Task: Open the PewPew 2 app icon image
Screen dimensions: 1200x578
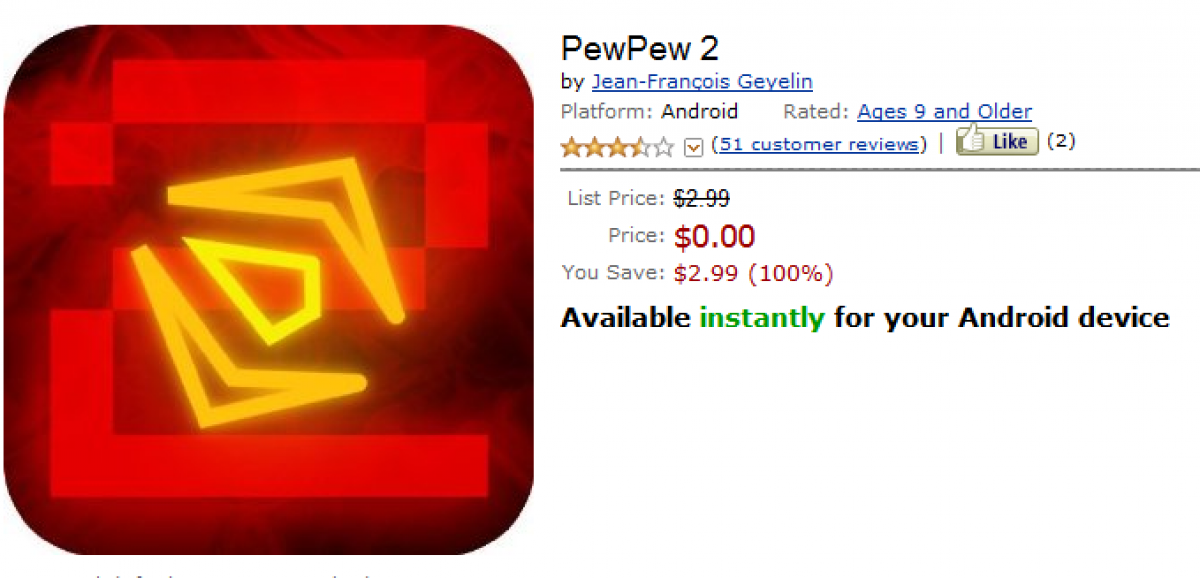Action: point(267,290)
